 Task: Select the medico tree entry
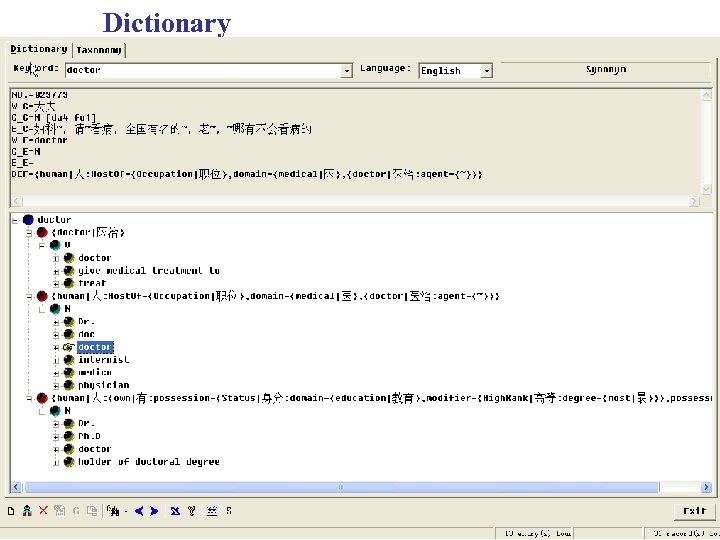point(95,372)
